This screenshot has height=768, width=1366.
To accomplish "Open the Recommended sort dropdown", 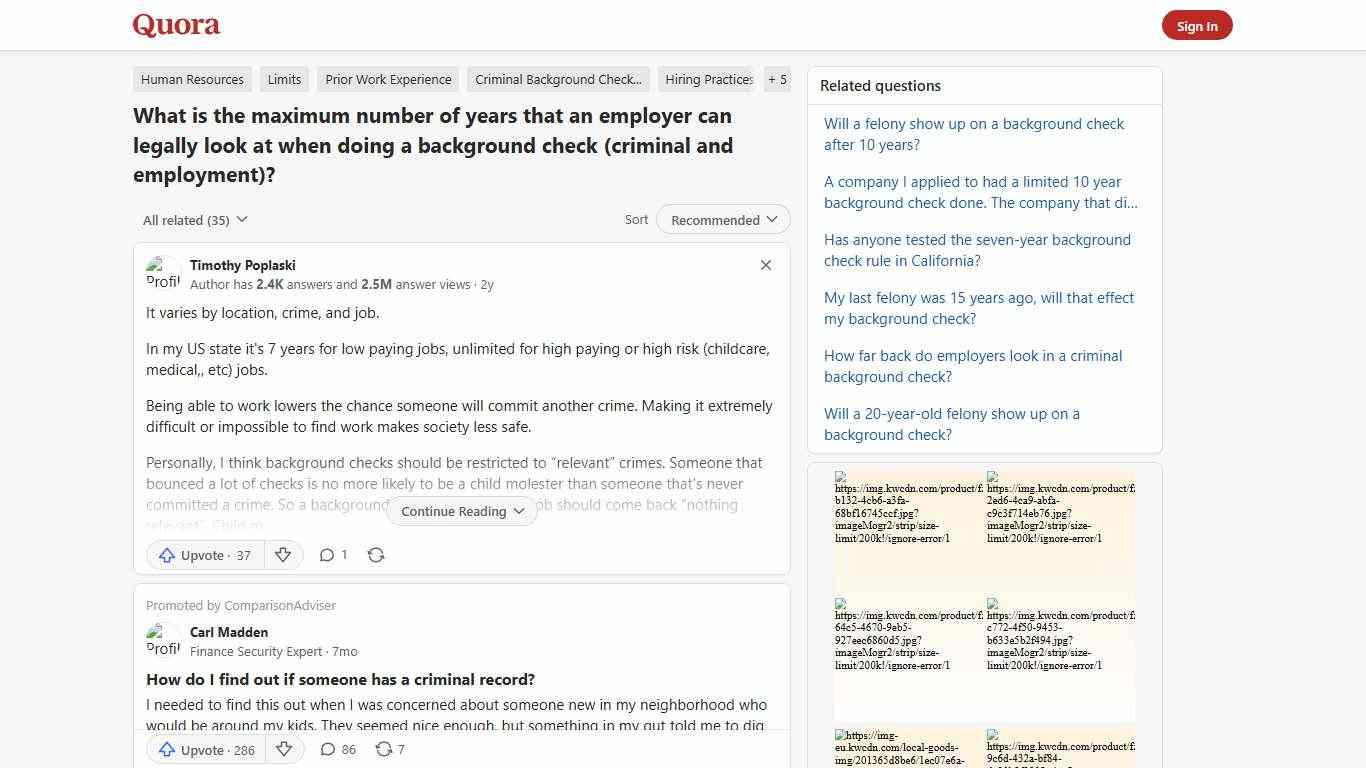I will [x=722, y=219].
